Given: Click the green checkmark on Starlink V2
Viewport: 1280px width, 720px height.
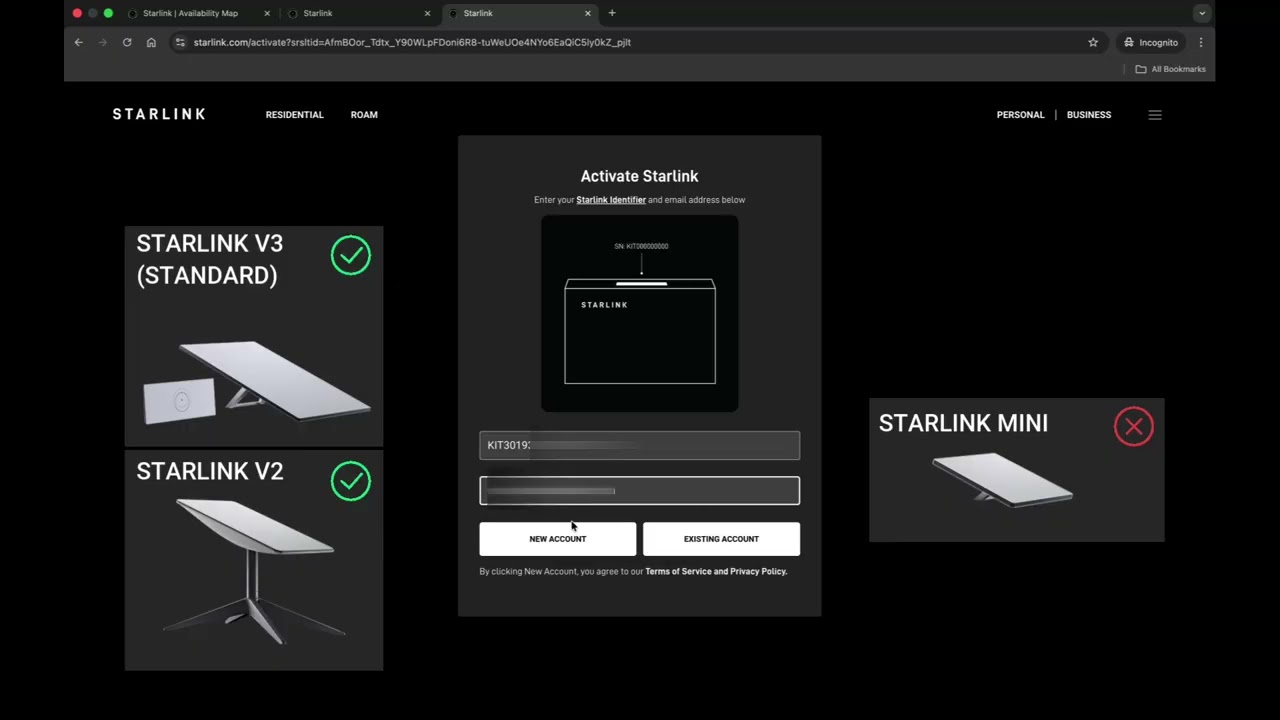Looking at the screenshot, I should click(x=351, y=481).
